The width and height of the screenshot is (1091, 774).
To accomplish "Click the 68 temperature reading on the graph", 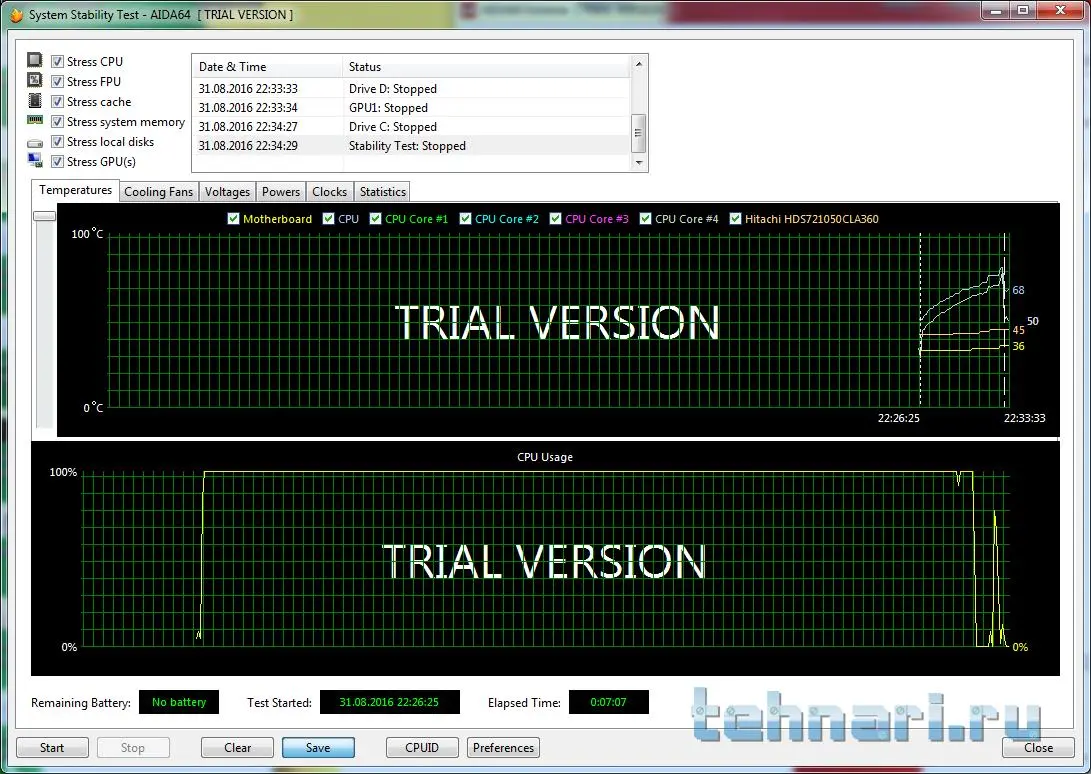I will click(1018, 290).
